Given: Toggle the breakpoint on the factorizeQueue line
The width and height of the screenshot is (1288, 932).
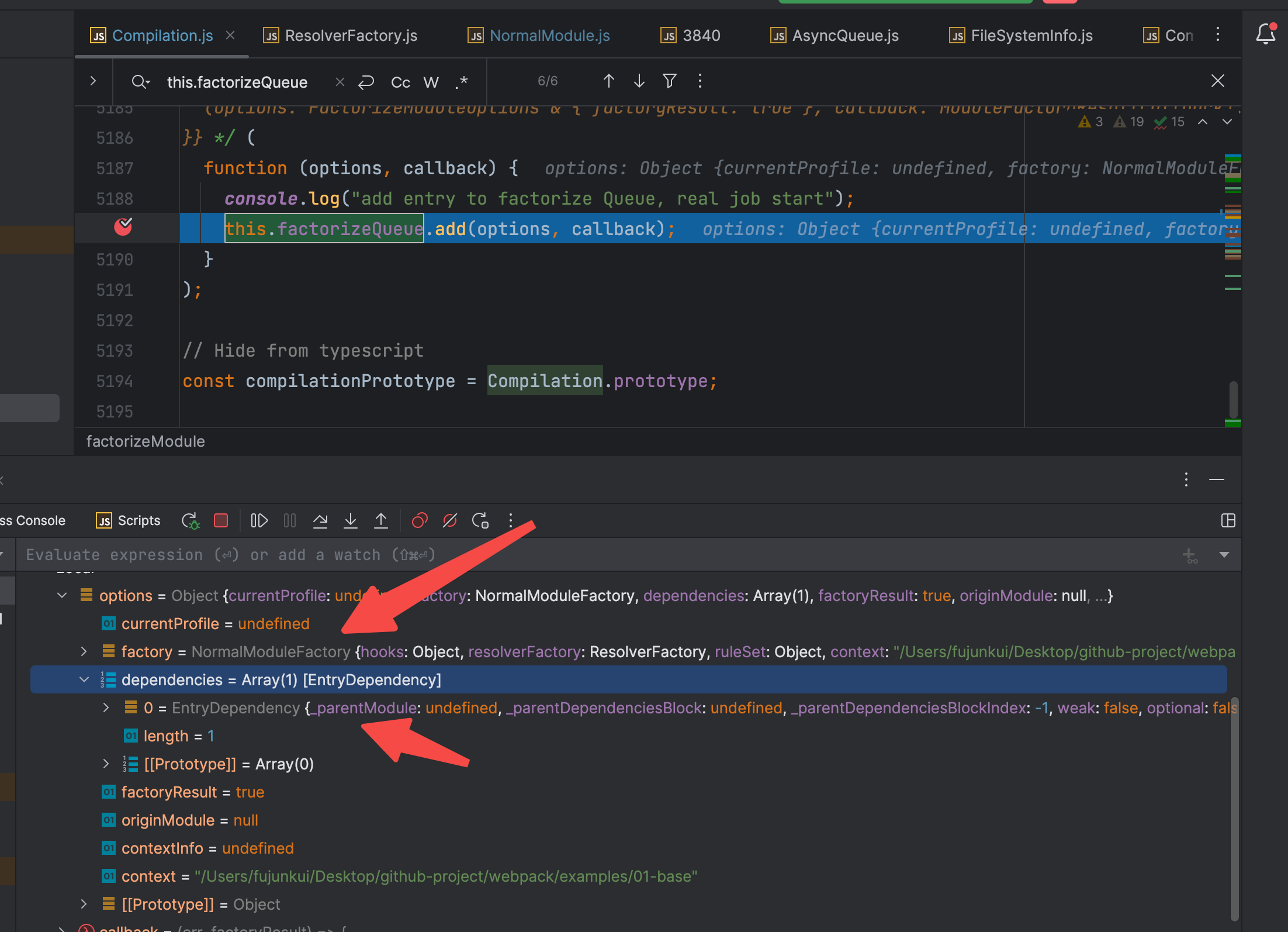Looking at the screenshot, I should [123, 227].
